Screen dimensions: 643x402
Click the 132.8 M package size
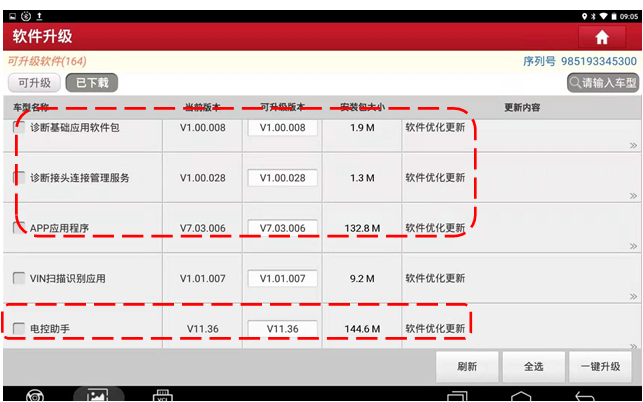(362, 228)
